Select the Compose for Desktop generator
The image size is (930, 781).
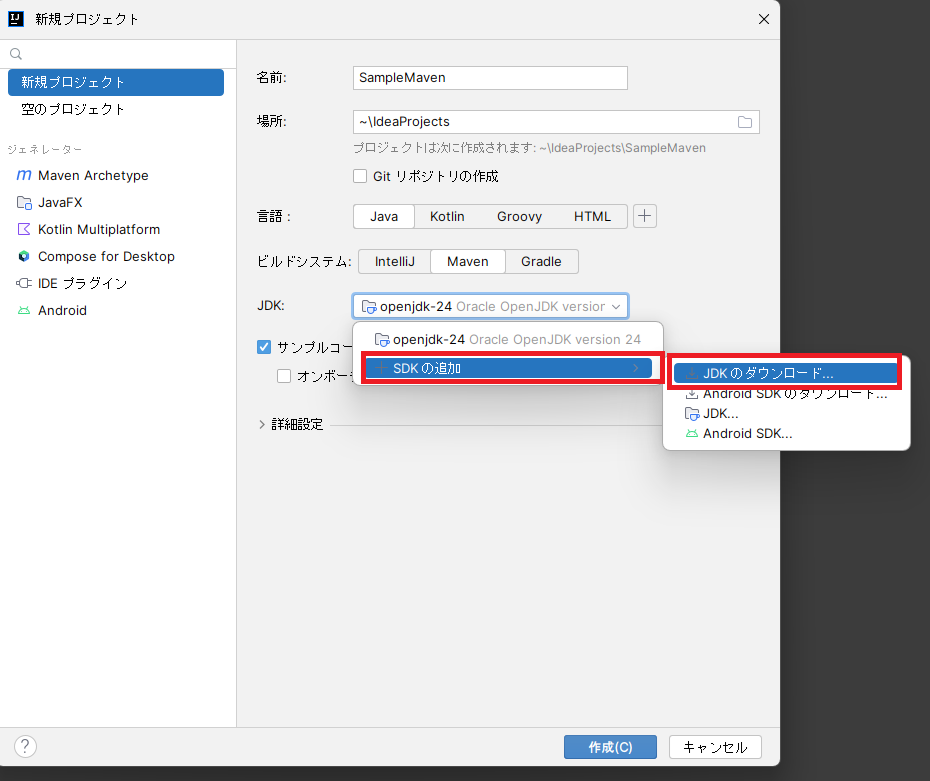click(x=116, y=256)
